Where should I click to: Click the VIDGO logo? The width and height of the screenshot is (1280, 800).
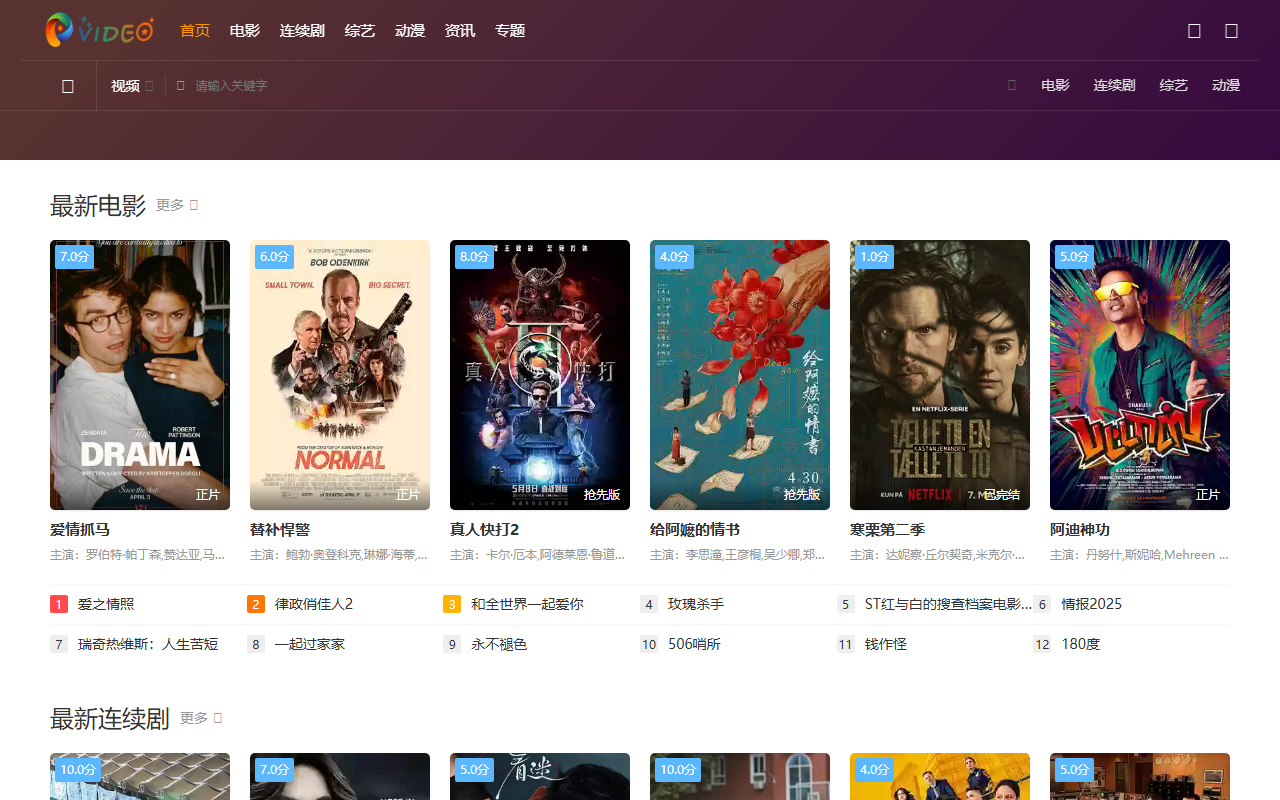click(99, 30)
